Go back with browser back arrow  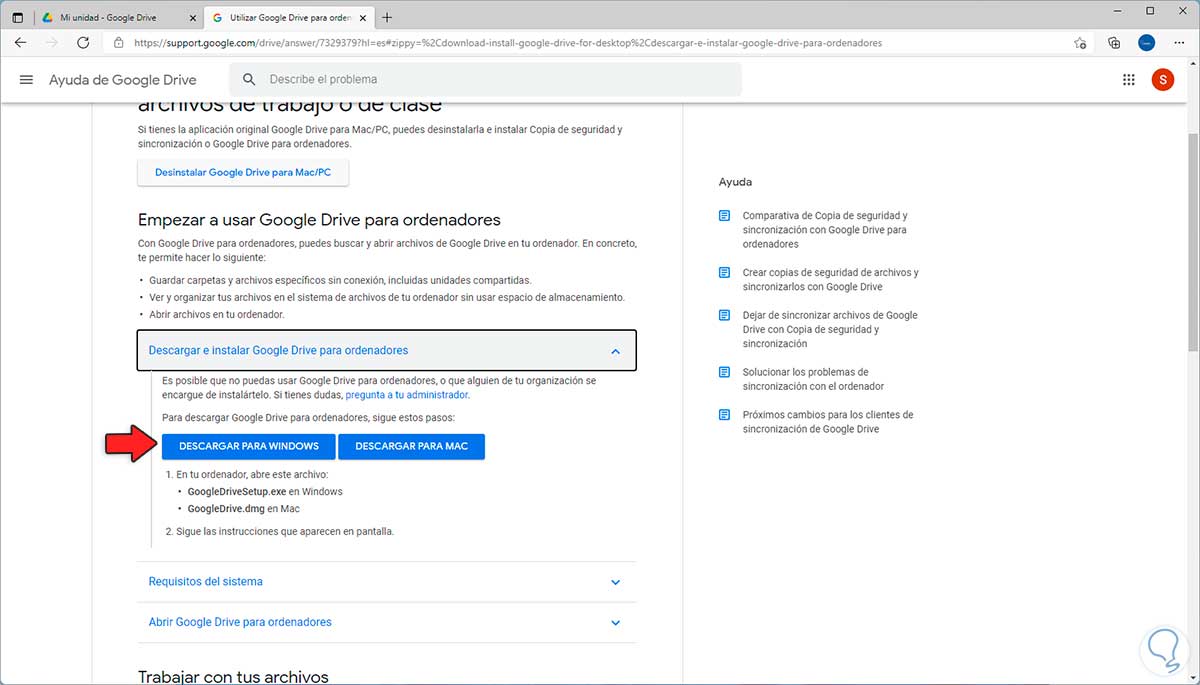click(x=21, y=43)
